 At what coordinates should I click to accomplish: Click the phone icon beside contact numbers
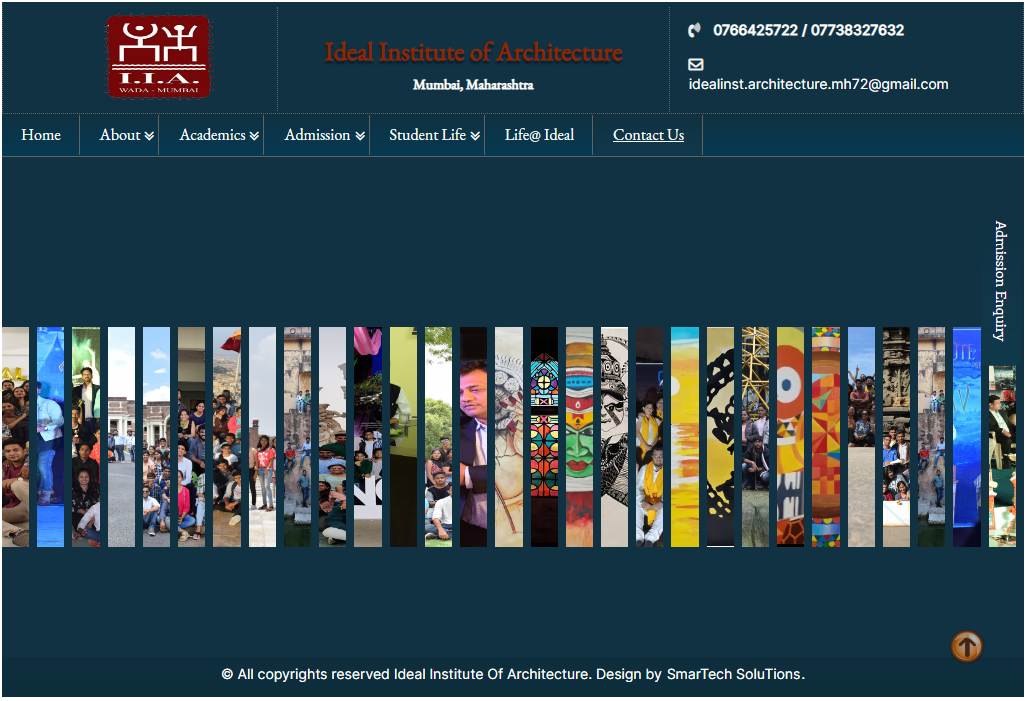[x=694, y=31]
